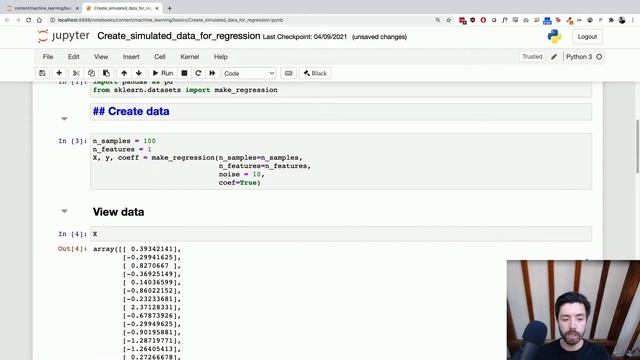Click the browser home icon

click(x=39, y=20)
